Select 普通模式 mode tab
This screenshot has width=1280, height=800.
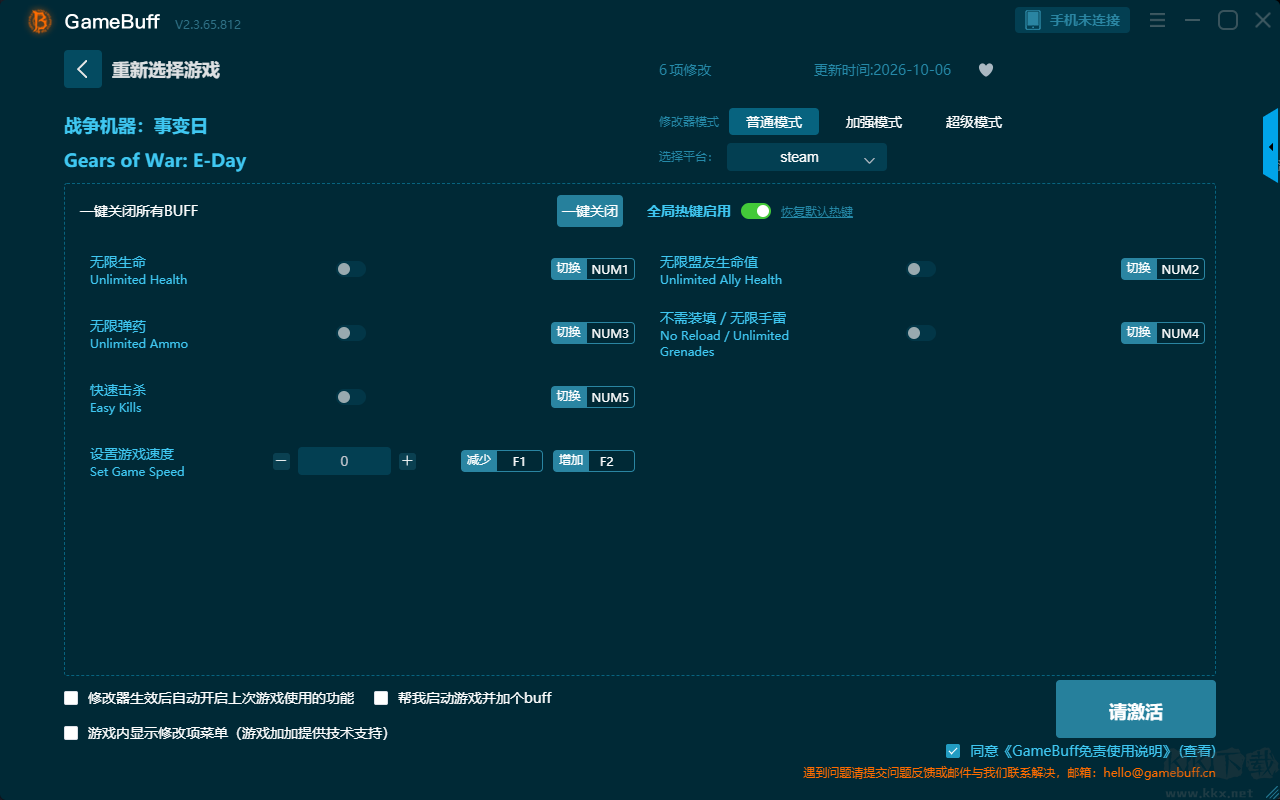(774, 122)
